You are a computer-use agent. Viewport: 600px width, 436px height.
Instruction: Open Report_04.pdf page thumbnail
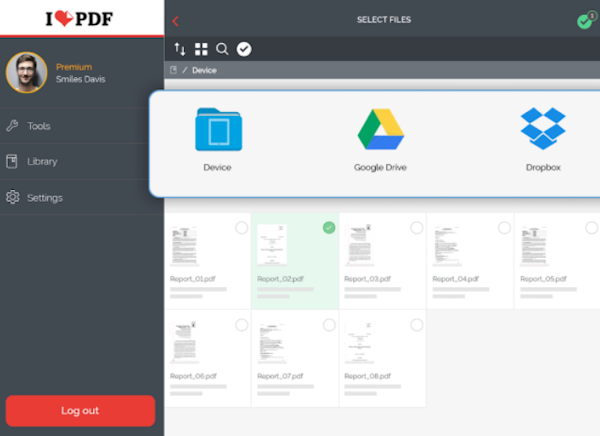coord(447,245)
